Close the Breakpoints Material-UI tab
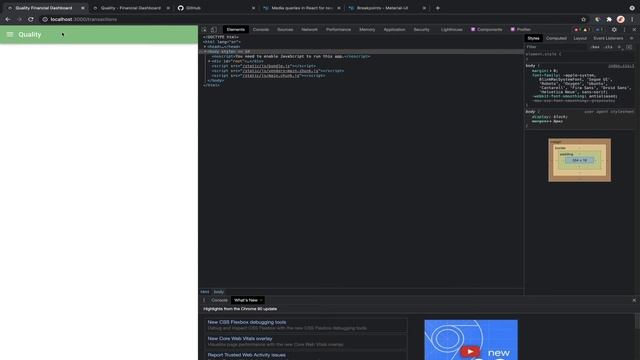Viewport: 640px width, 360px height. click(x=424, y=8)
